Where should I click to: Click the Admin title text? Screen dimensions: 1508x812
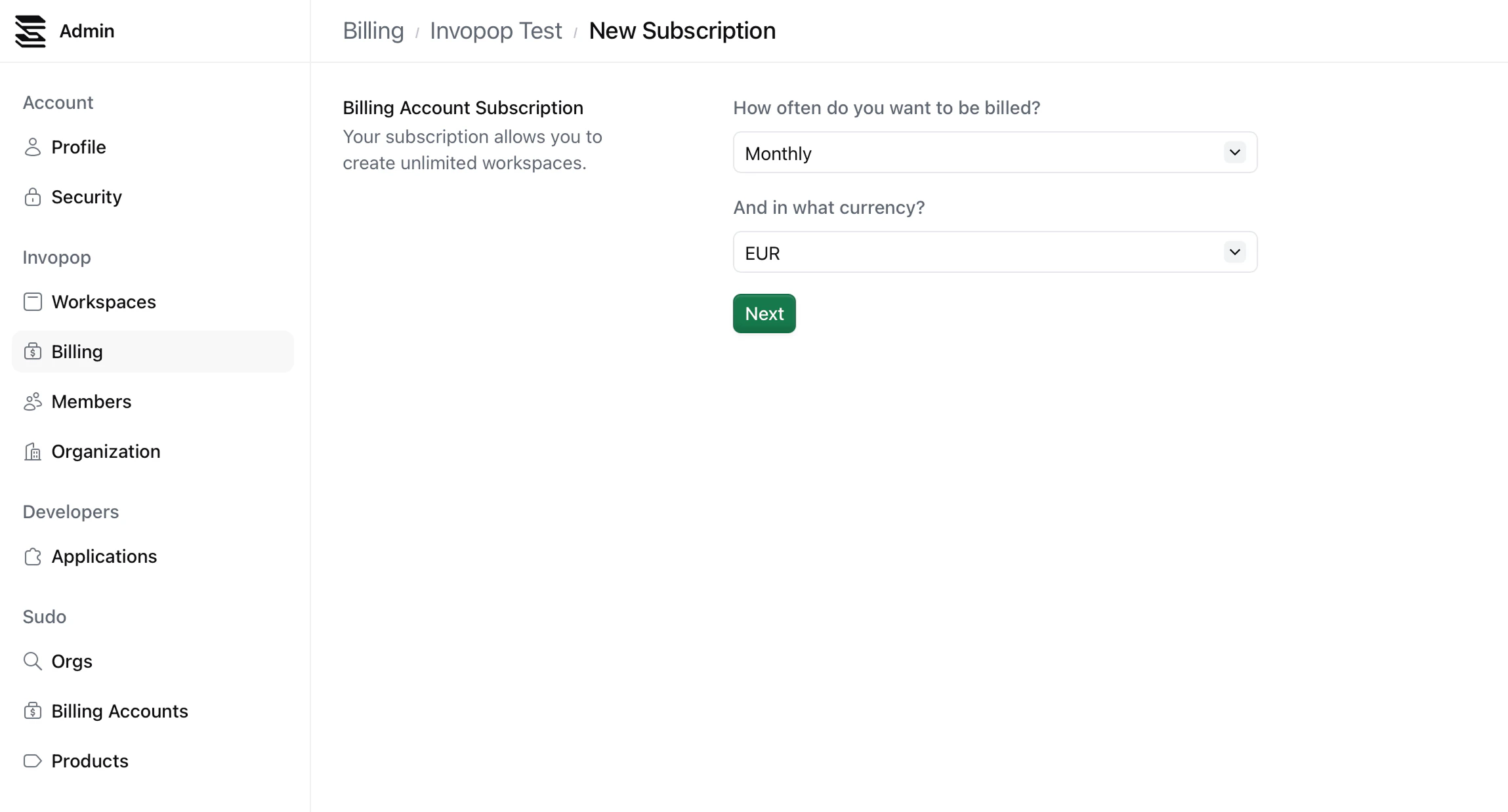click(x=87, y=31)
